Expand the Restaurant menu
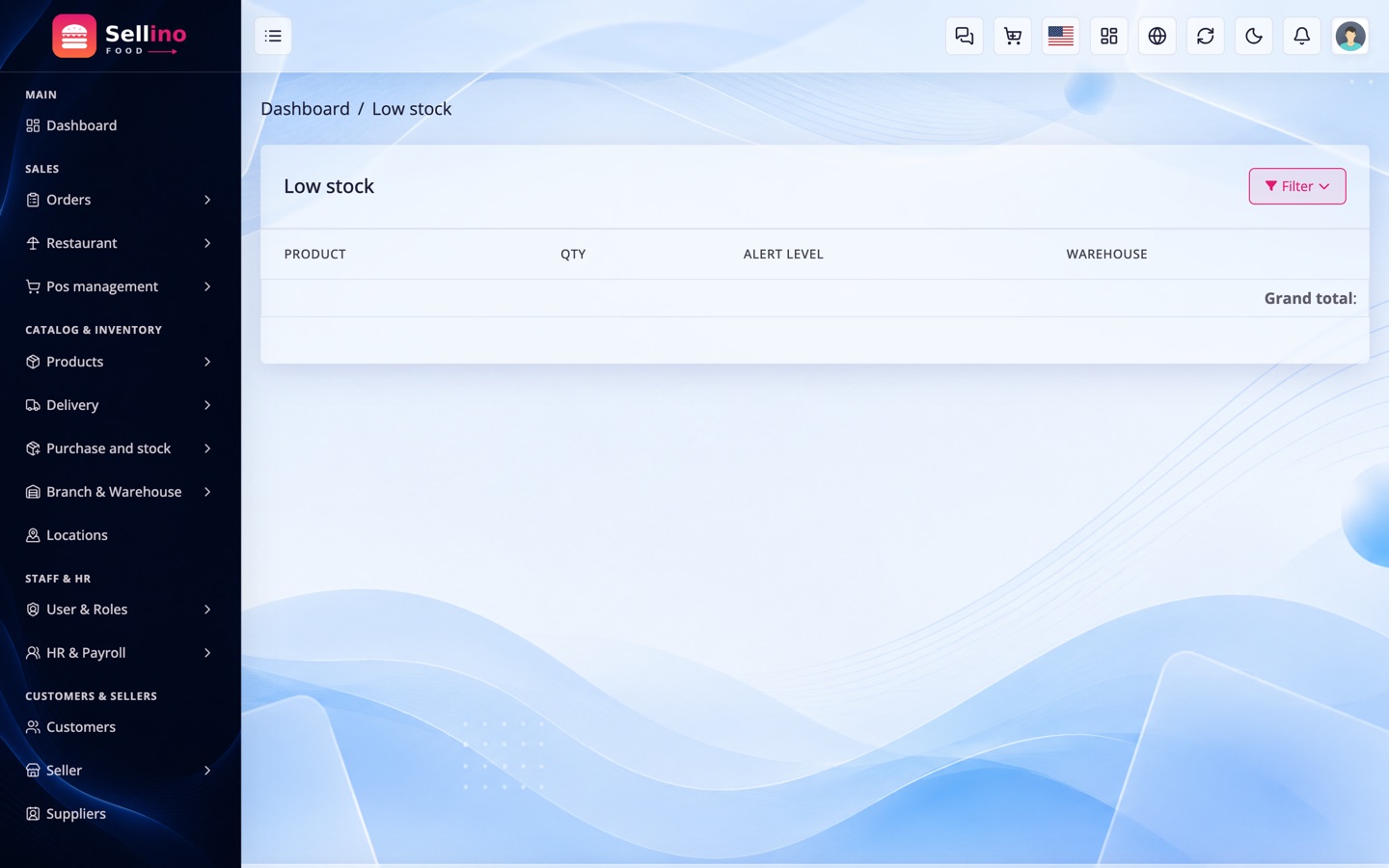 tap(120, 243)
